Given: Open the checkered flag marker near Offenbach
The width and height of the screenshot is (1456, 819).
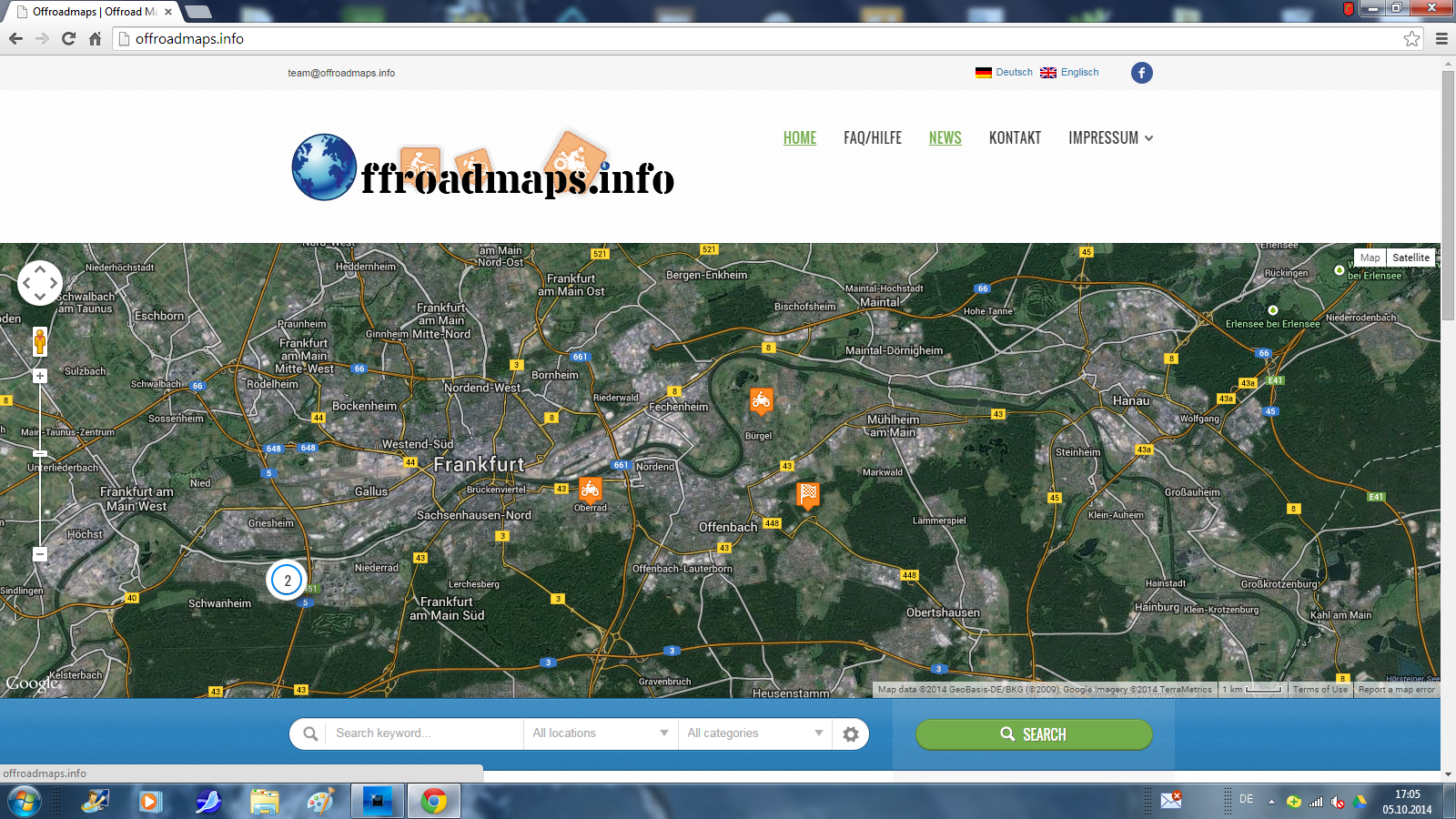Looking at the screenshot, I should (808, 495).
